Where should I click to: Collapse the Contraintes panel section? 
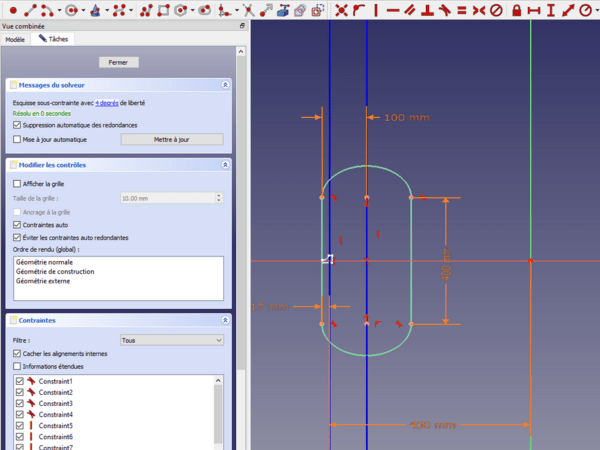pos(225,321)
